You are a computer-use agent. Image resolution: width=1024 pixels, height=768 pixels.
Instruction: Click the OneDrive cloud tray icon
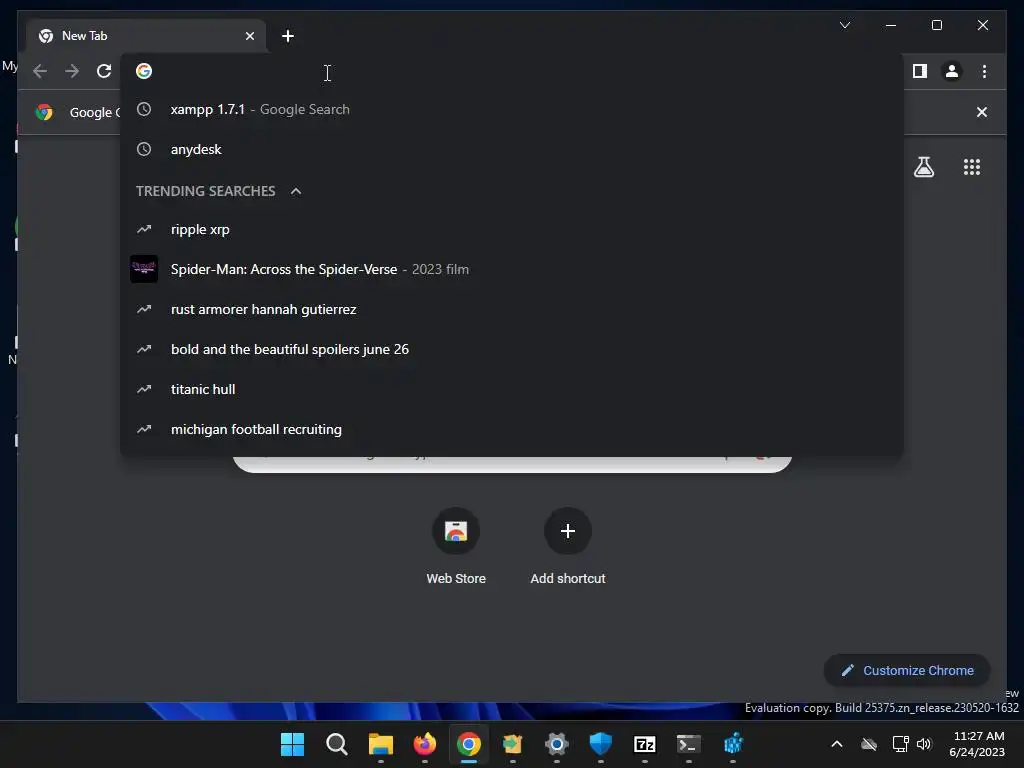click(869, 744)
